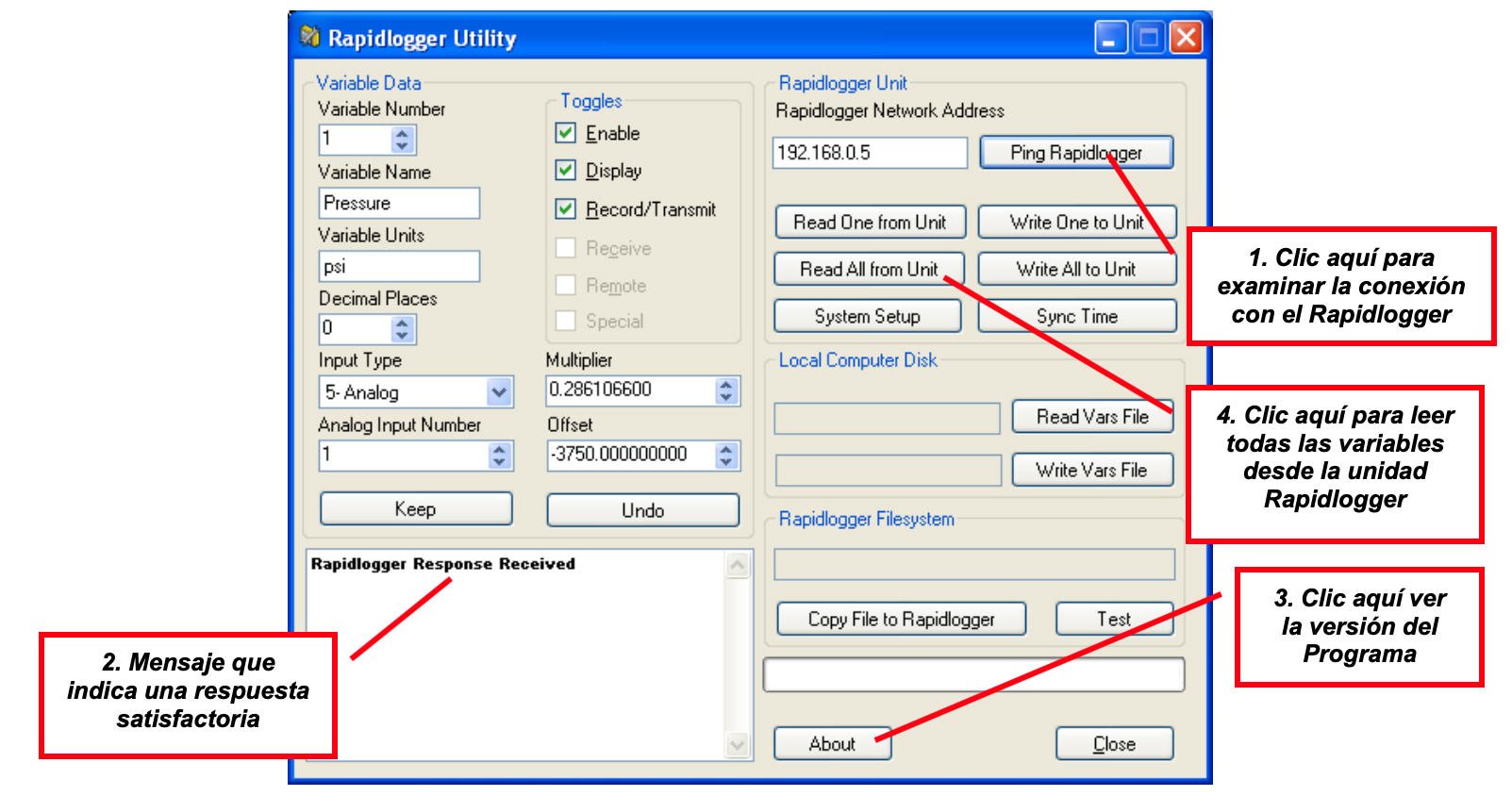The width and height of the screenshot is (1512, 796).
Task: Toggle the Display checkbox
Action: (x=566, y=171)
